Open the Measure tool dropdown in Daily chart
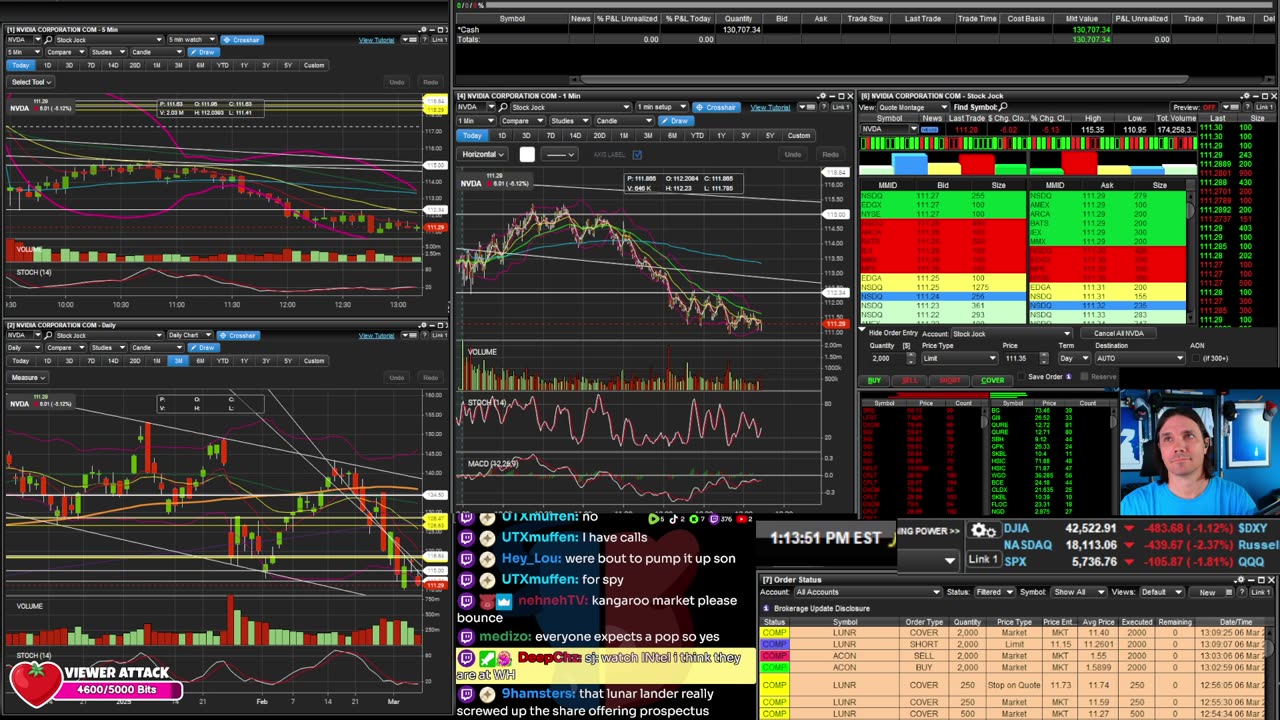This screenshot has height=720, width=1280. pyautogui.click(x=27, y=377)
